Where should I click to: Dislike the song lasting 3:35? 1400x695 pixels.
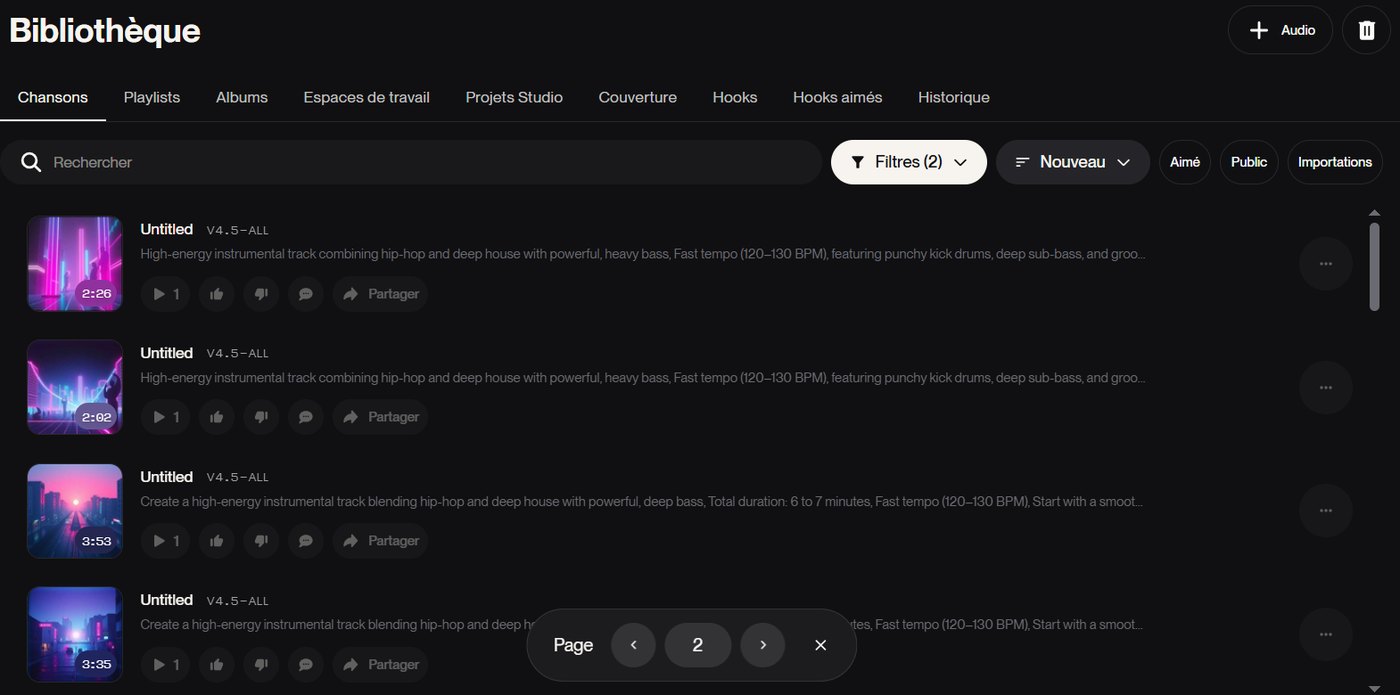click(x=261, y=664)
